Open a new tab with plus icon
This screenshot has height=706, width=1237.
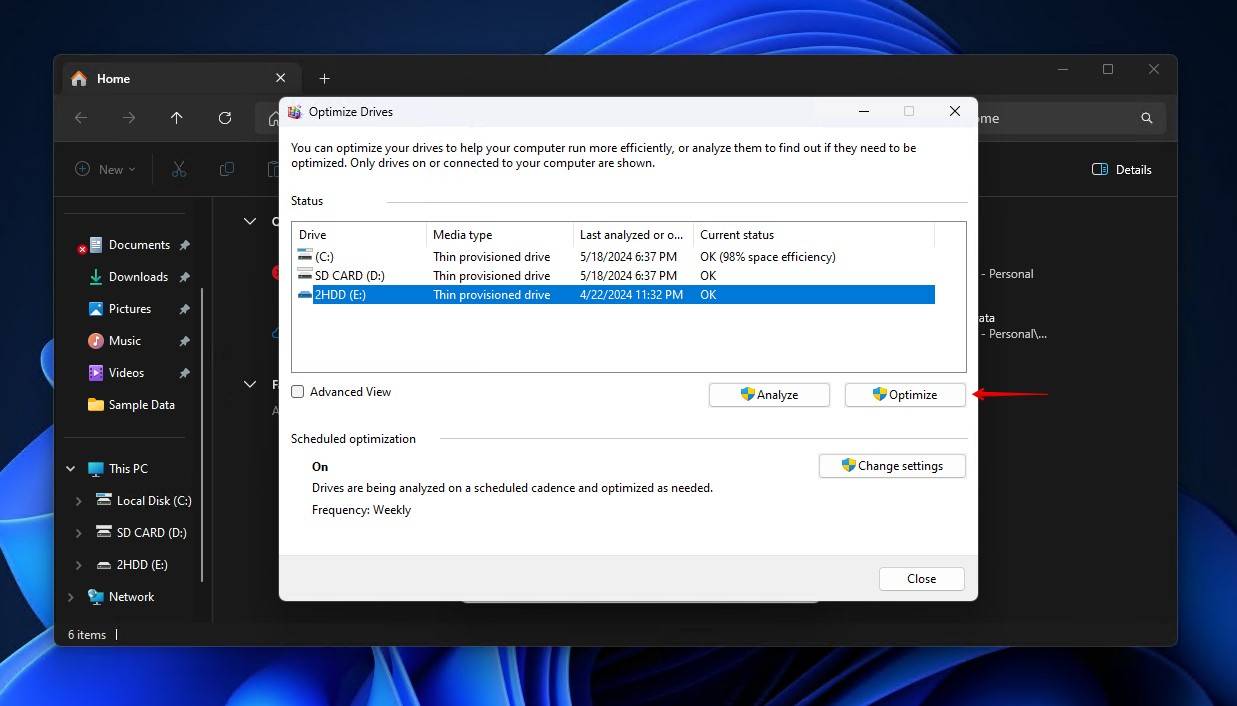[x=324, y=79]
